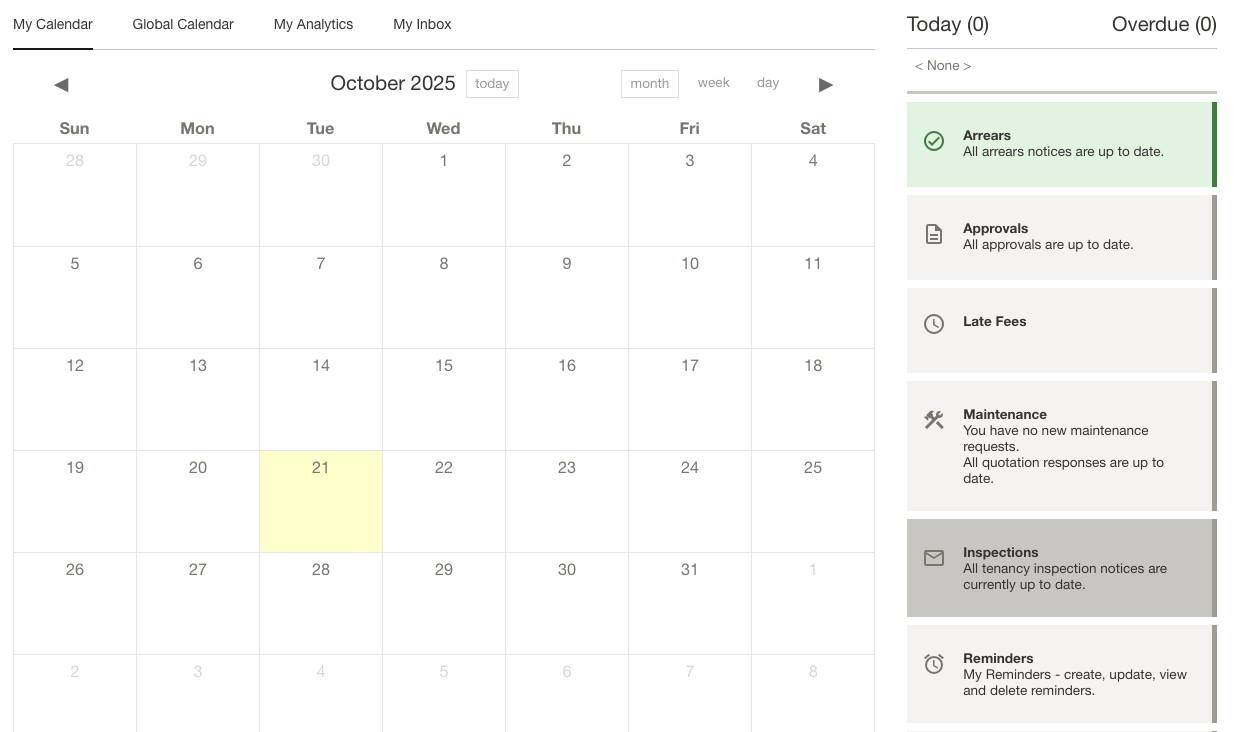Viewport: 1249px width, 732px height.
Task: Open the My Inbox tab
Action: coord(421,24)
